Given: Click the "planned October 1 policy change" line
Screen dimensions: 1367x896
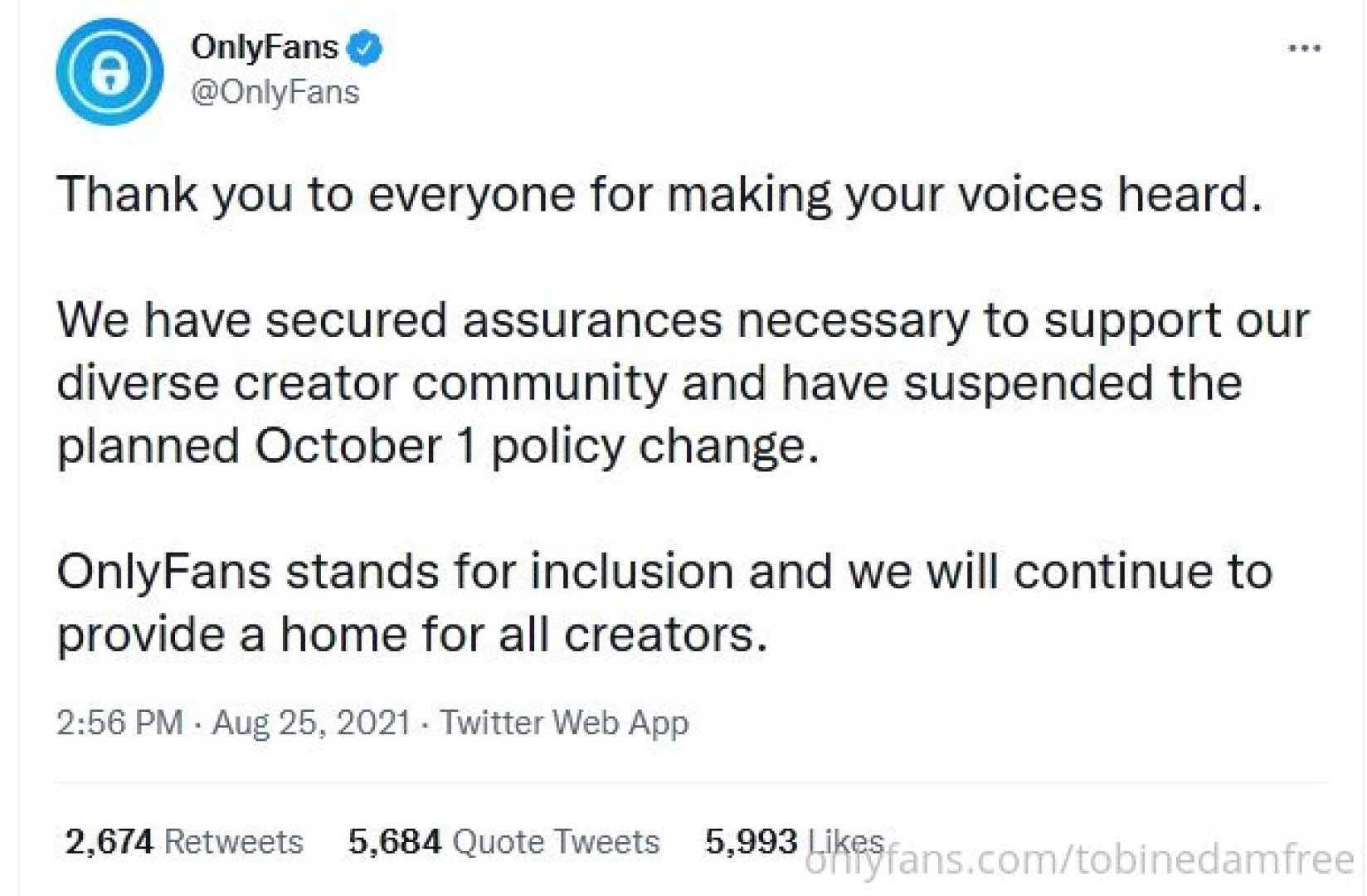Looking at the screenshot, I should pos(438,447).
